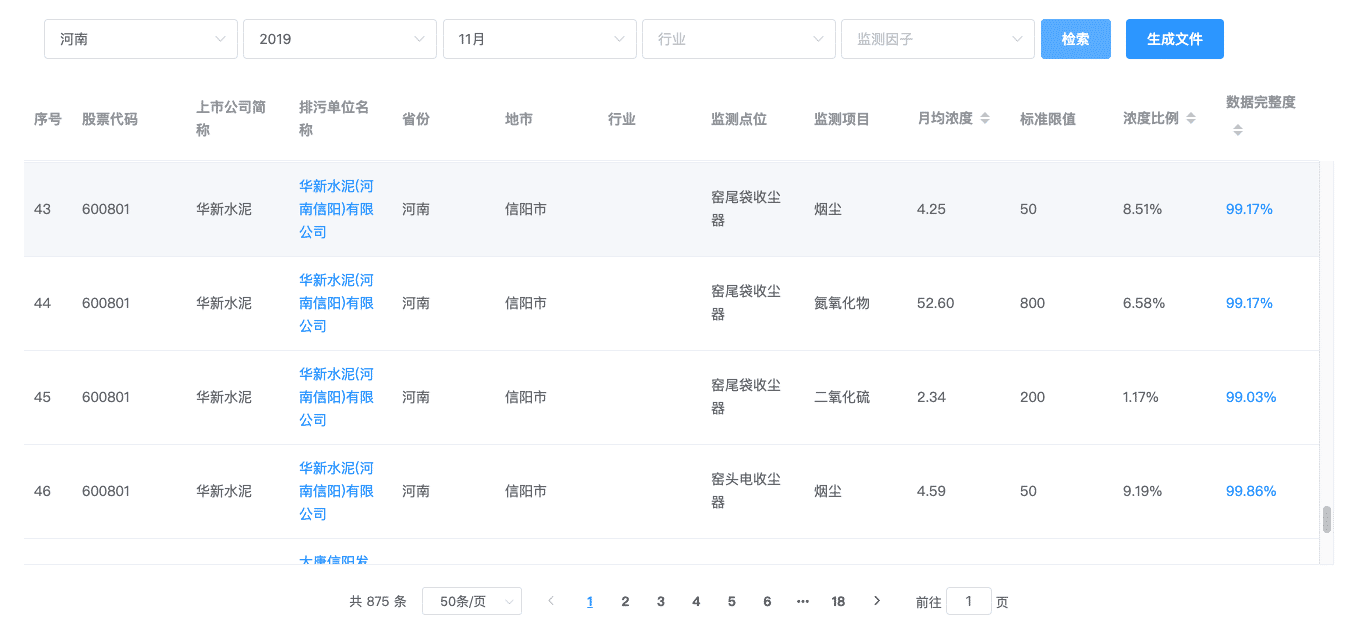Open the 华新水泥(河南信阳)有限公司 link in row 43
The width and height of the screenshot is (1349, 632).
tap(335, 208)
